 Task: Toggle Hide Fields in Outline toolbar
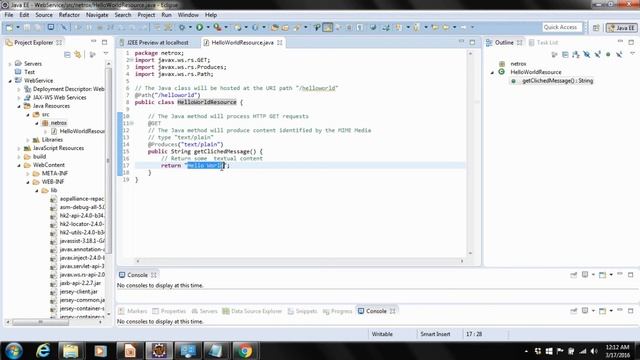pyautogui.click(x=587, y=54)
